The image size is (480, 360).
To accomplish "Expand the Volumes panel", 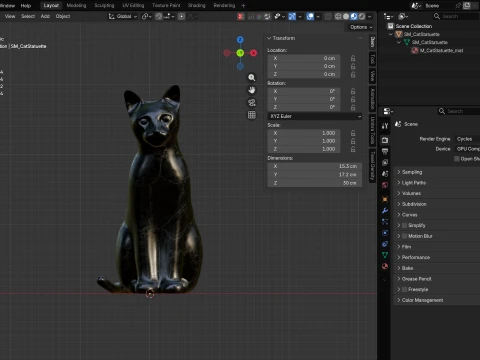I will click(x=437, y=193).
